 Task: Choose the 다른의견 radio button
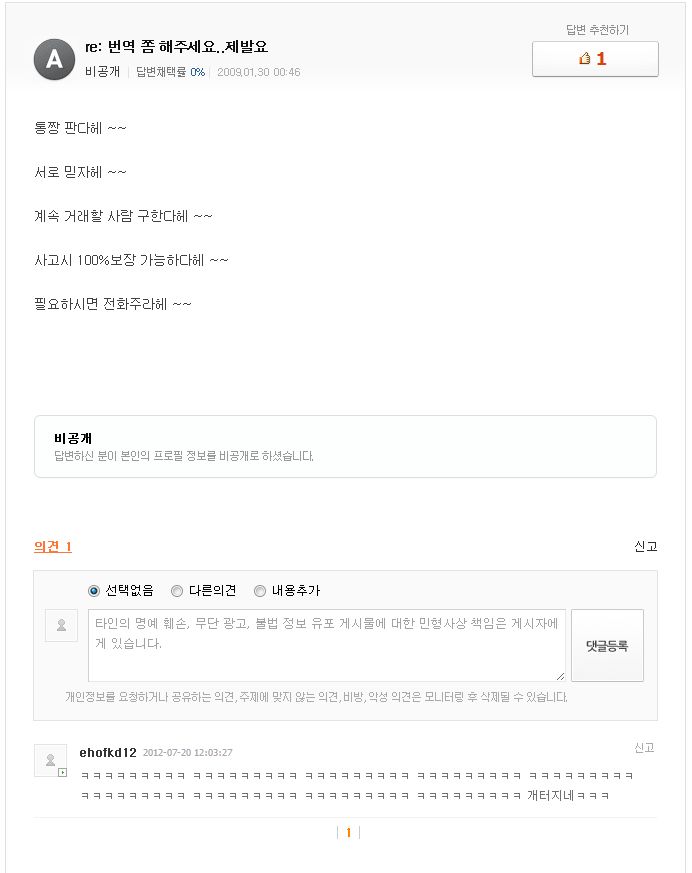(177, 591)
